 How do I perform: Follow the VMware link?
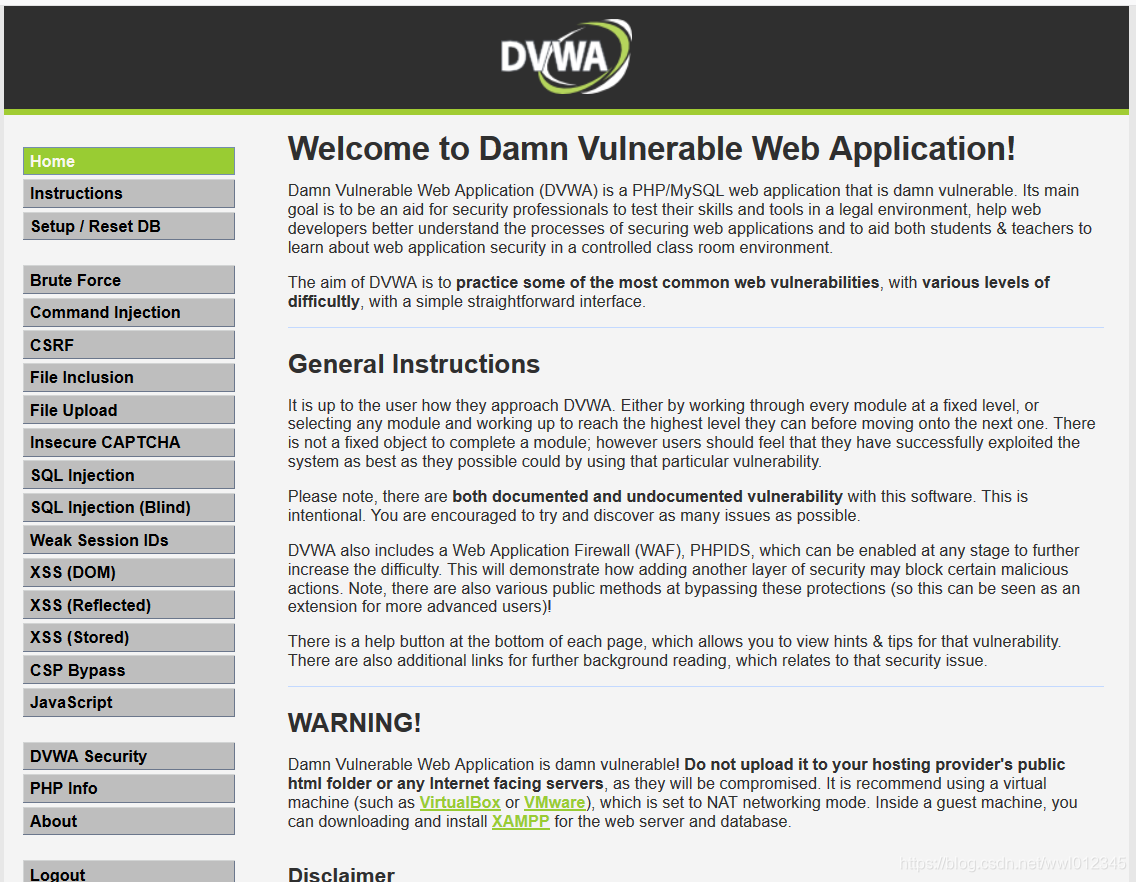point(554,802)
